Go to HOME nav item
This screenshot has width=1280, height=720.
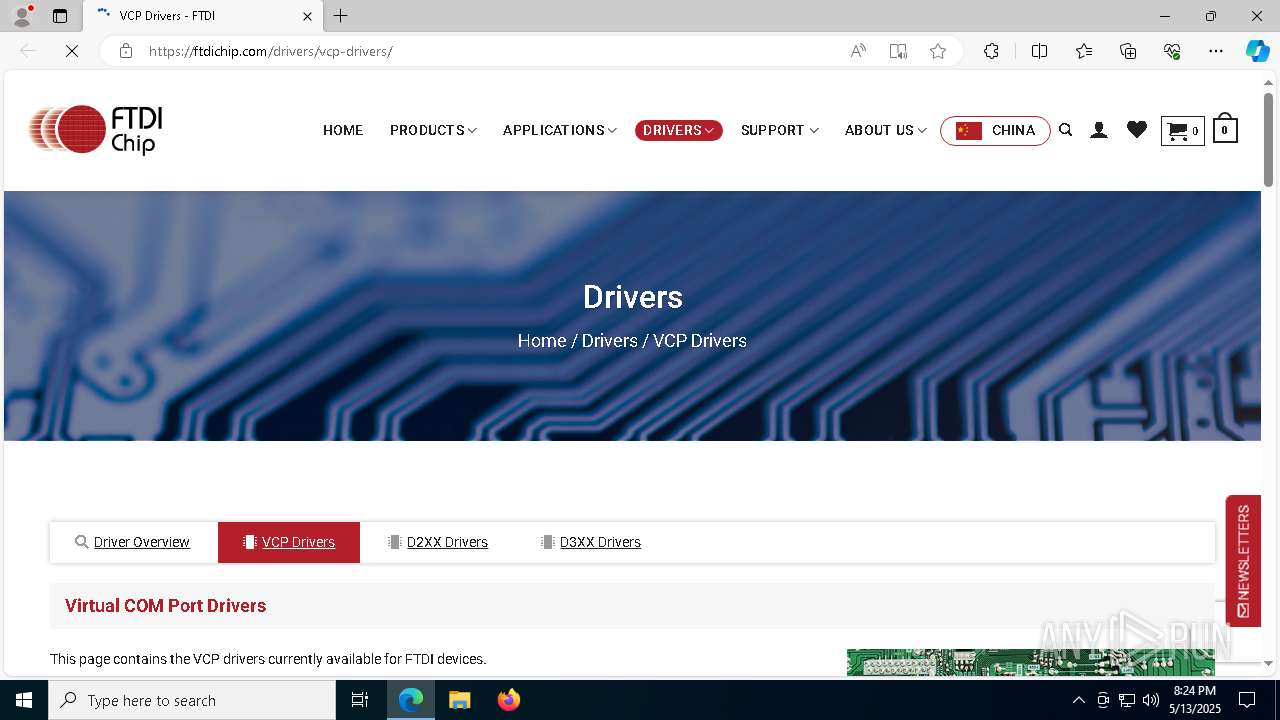[343, 130]
